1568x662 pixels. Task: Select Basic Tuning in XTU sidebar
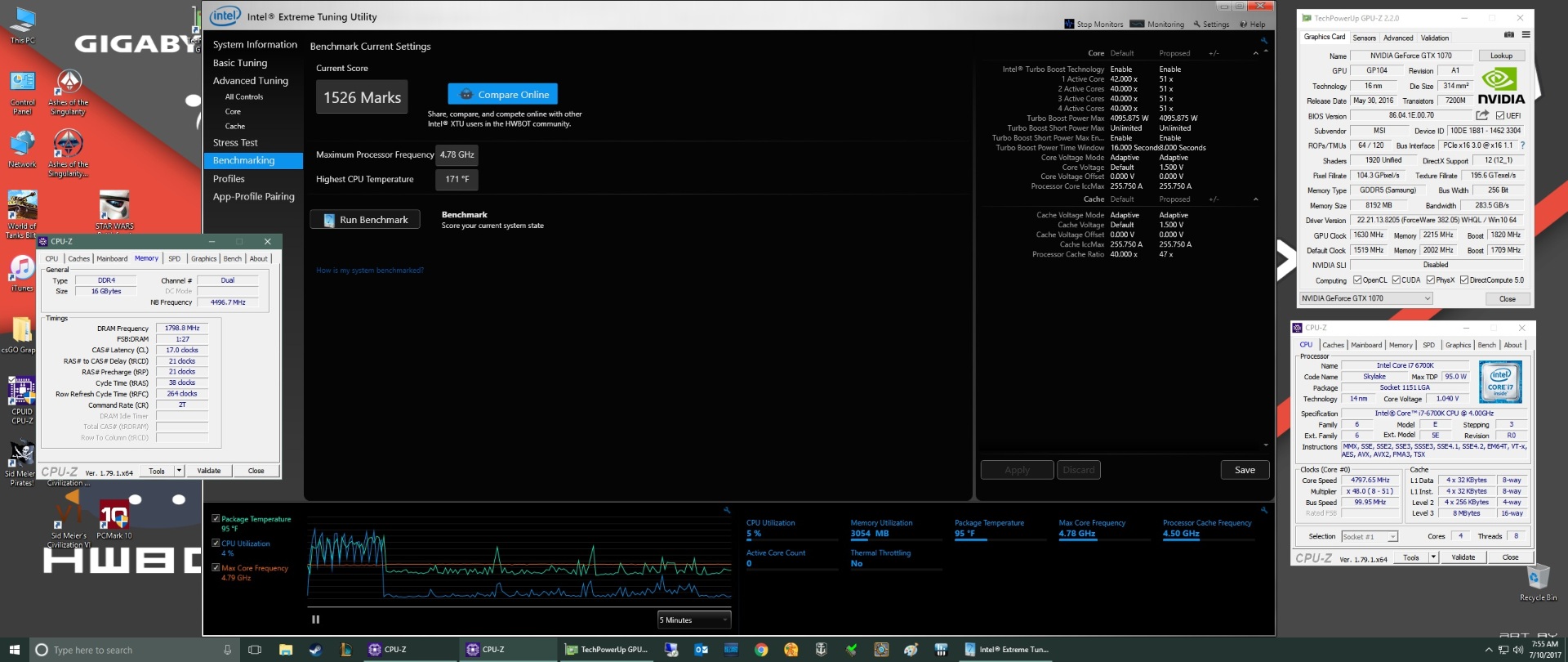240,62
